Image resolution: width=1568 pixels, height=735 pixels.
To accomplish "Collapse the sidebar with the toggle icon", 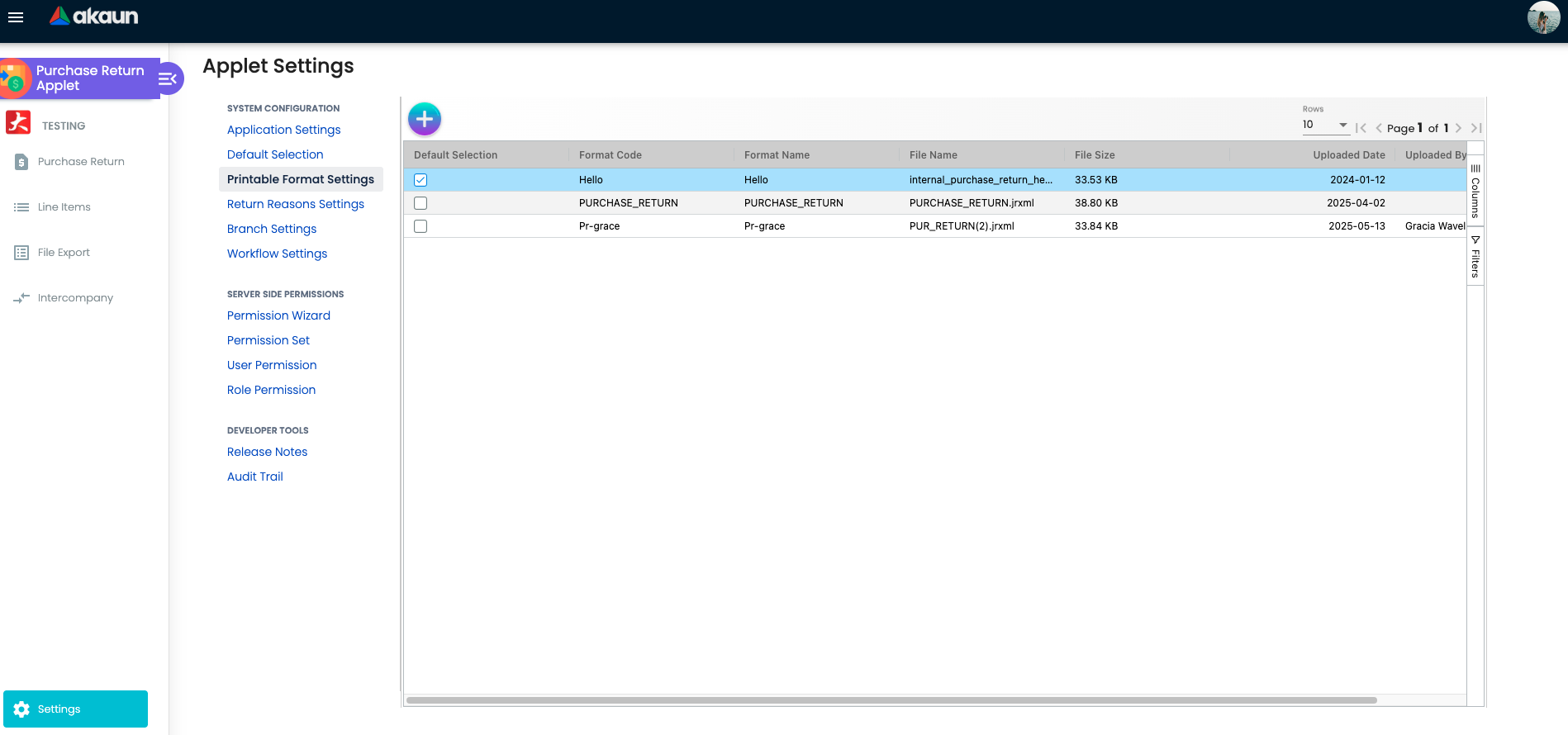I will (x=168, y=78).
